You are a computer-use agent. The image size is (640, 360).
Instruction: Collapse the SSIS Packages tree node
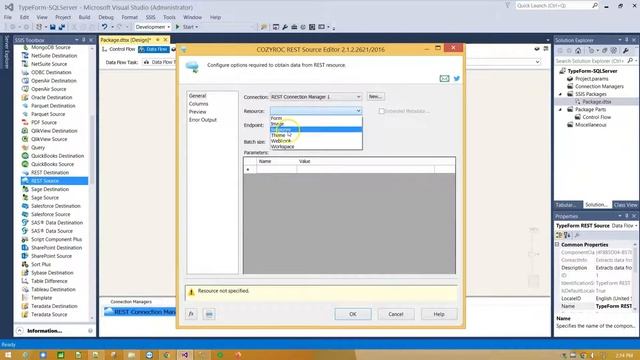point(560,94)
